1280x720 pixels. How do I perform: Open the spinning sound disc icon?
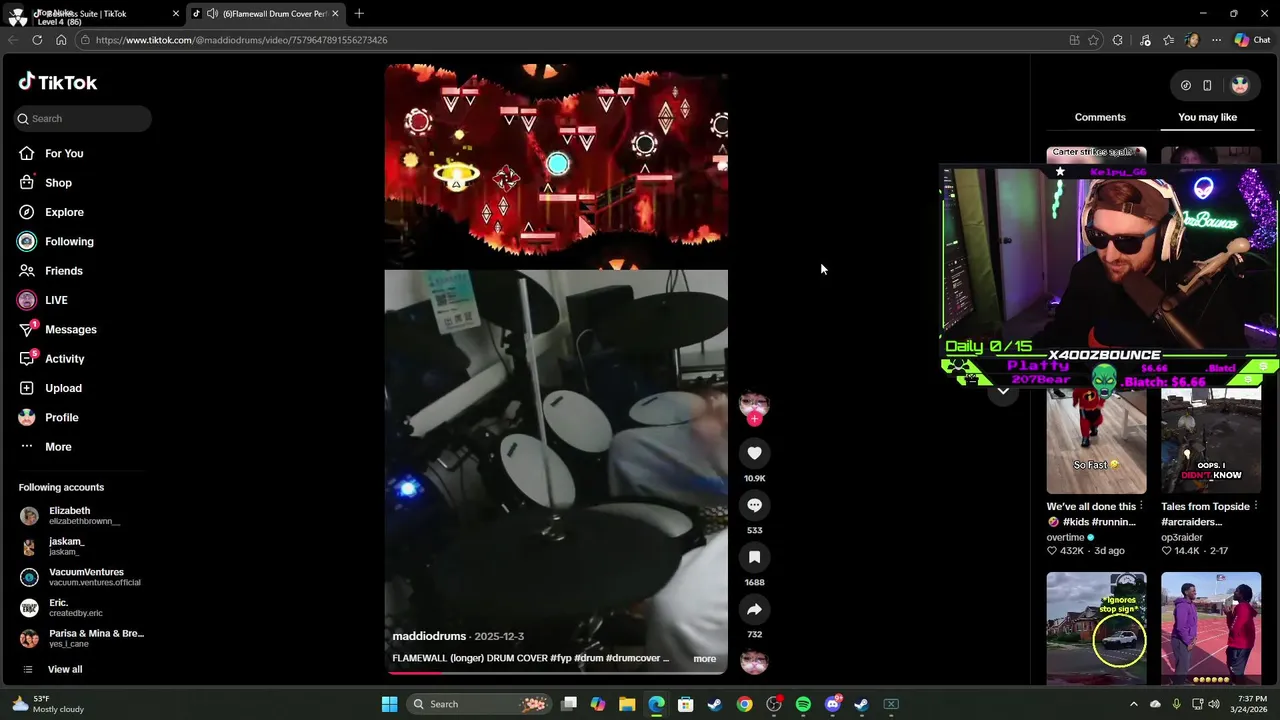pos(754,661)
